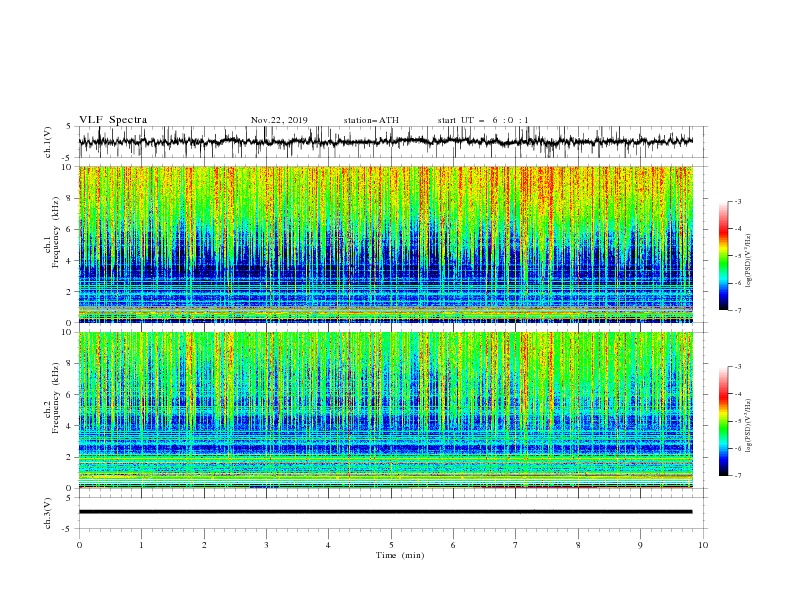Select the ch.1 color bar "log(PSD)(V²/Hz)" label
The height and width of the screenshot is (612, 792).
coord(749,260)
